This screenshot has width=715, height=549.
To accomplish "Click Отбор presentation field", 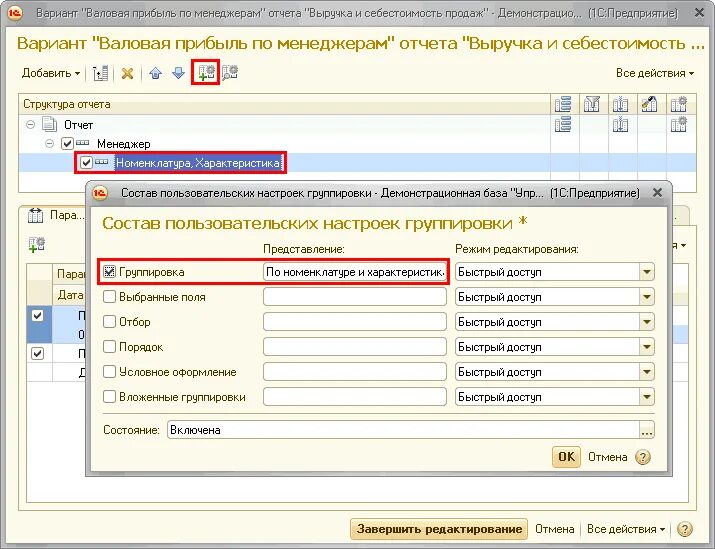I will pyautogui.click(x=355, y=322).
